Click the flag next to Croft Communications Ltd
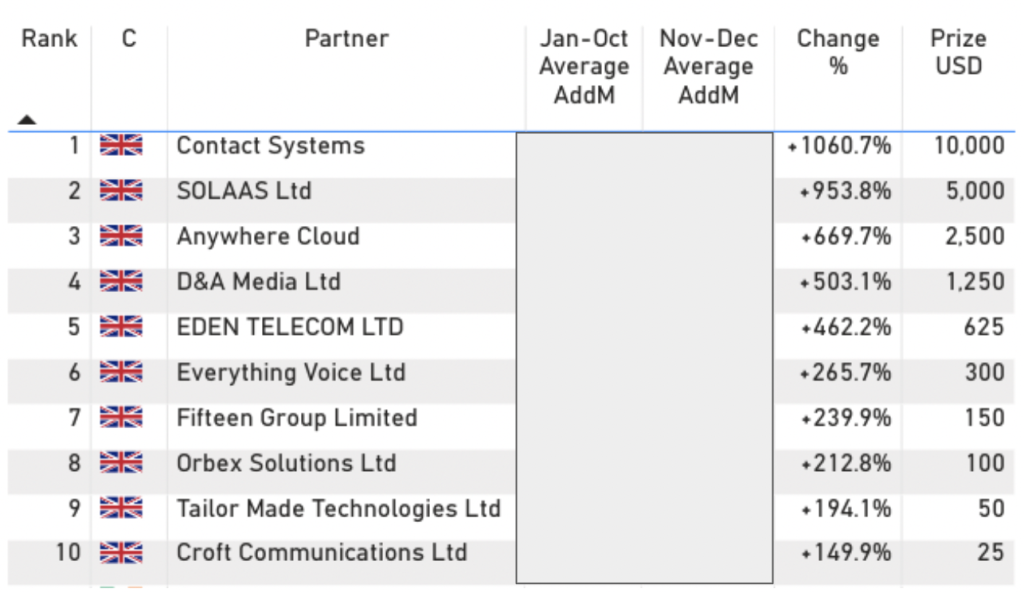 tap(121, 552)
